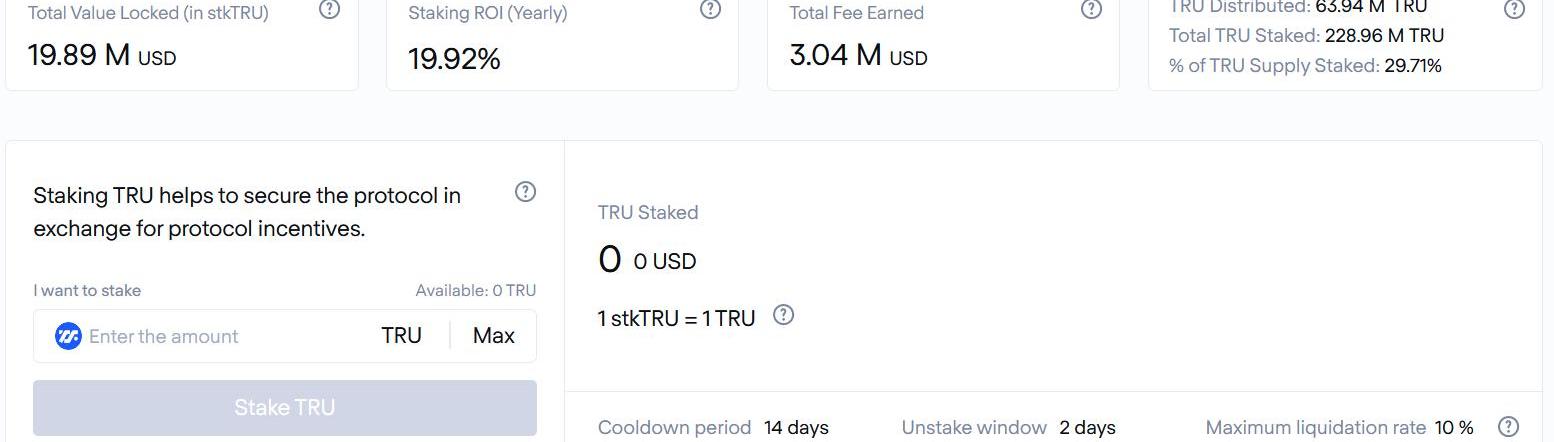Screen dimensions: 1554x442
Task: Click the 29.71% supply staked figure
Action: click(1412, 66)
